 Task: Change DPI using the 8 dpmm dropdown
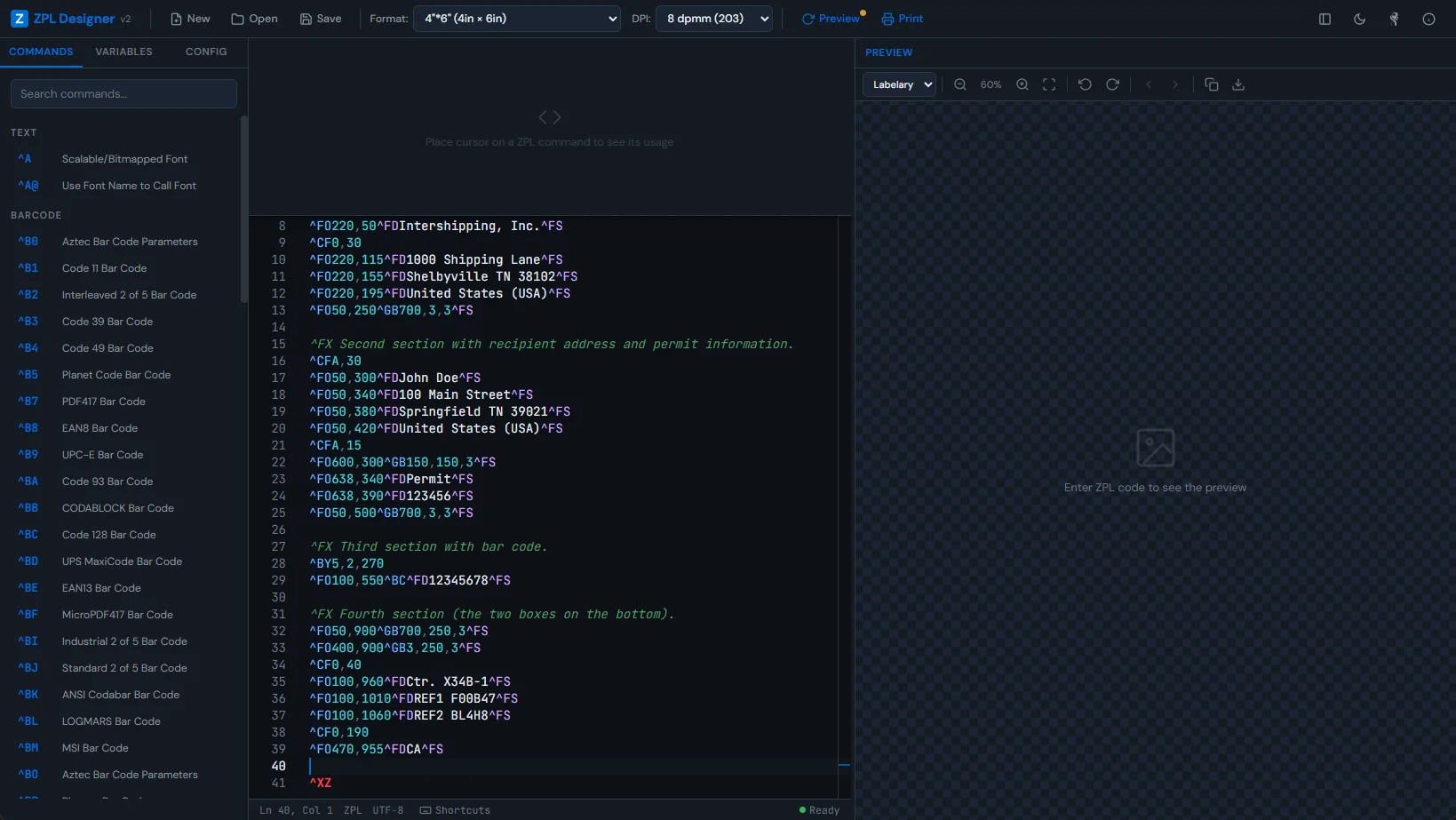click(713, 18)
